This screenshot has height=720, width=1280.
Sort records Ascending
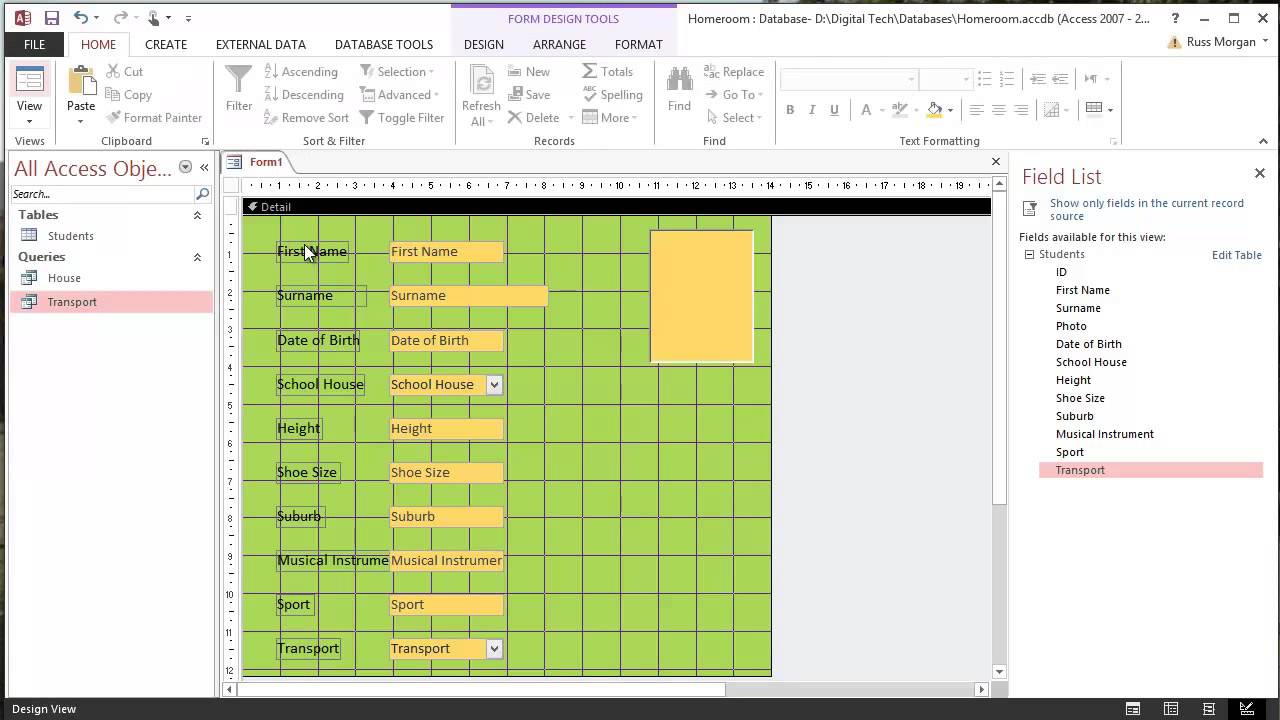pyautogui.click(x=301, y=72)
